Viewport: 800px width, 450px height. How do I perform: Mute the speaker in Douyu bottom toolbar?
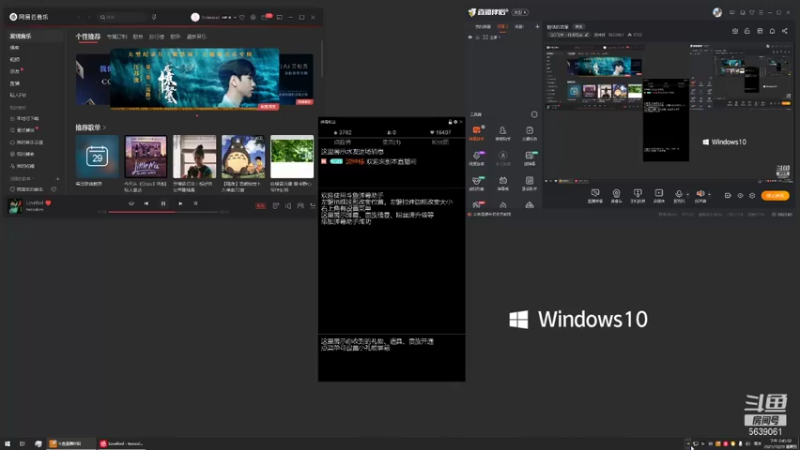(x=701, y=194)
